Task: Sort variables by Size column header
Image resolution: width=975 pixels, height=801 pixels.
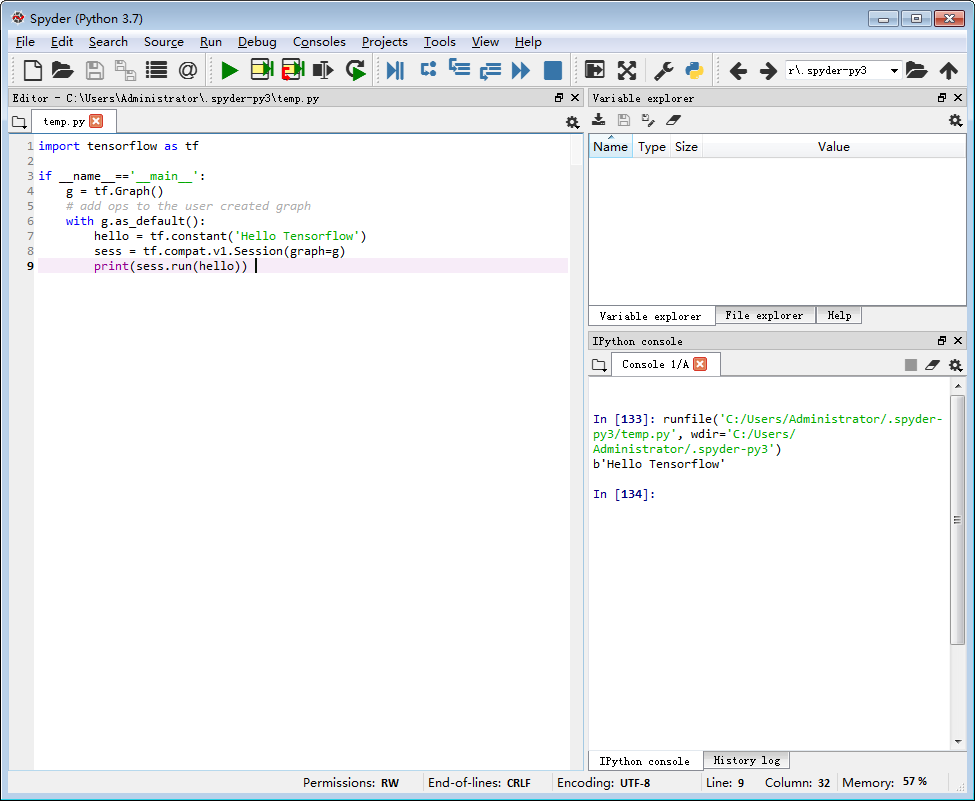Action: click(x=686, y=147)
